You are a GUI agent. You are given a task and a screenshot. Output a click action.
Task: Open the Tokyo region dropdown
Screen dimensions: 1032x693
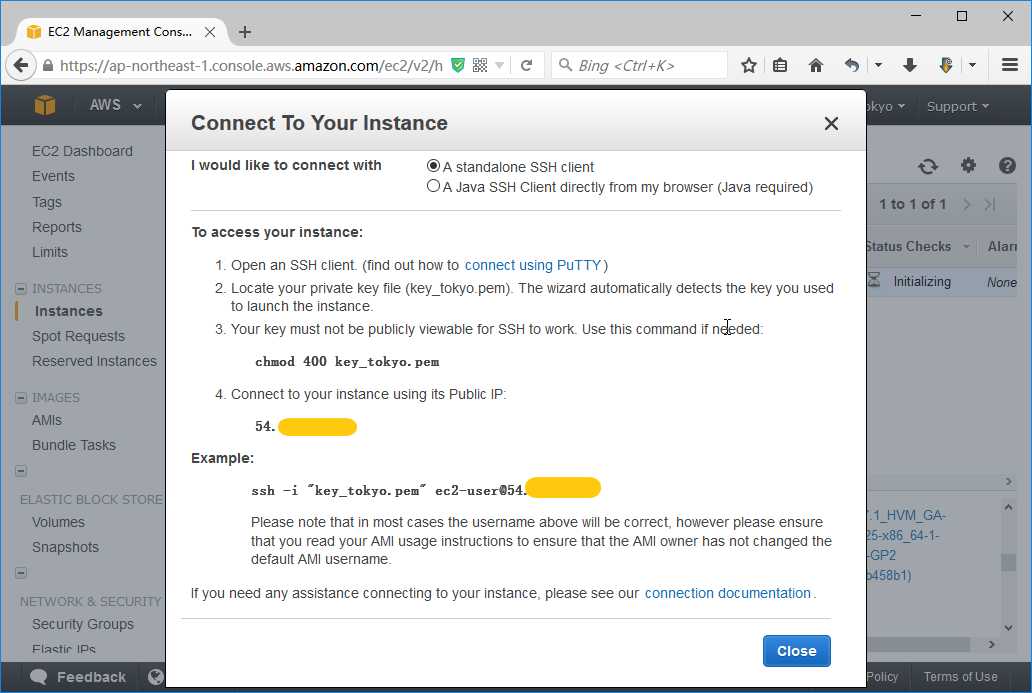point(886,106)
